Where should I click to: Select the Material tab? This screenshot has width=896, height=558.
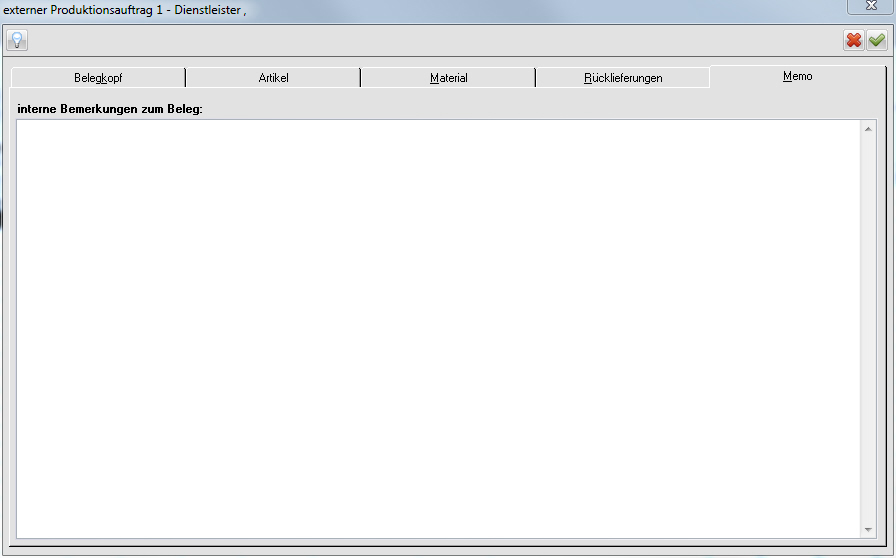click(449, 78)
